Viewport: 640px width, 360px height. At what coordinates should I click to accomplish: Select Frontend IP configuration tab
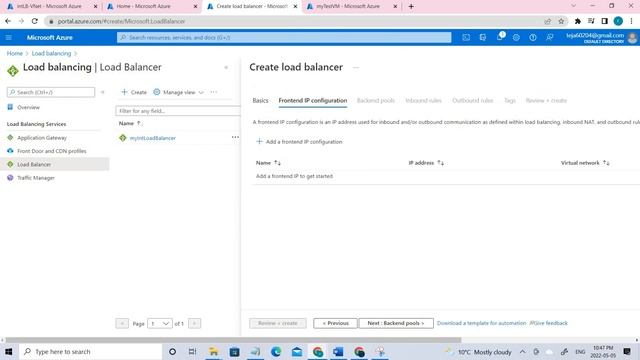[313, 100]
